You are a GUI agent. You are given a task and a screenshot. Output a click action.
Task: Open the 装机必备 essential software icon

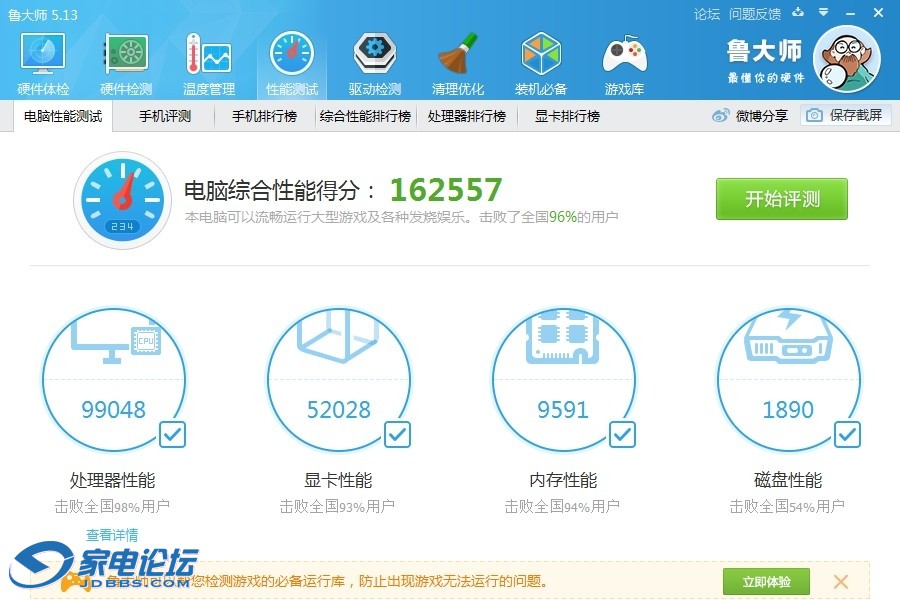(x=541, y=62)
